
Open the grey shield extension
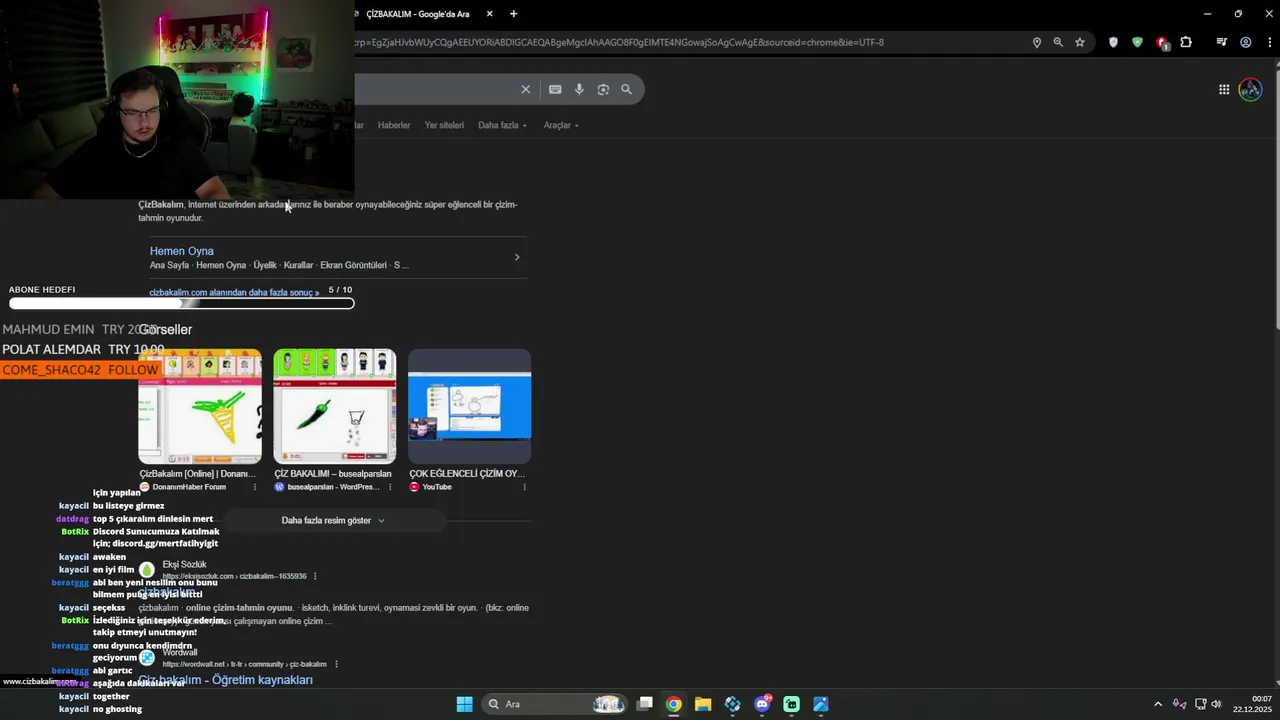[1113, 42]
